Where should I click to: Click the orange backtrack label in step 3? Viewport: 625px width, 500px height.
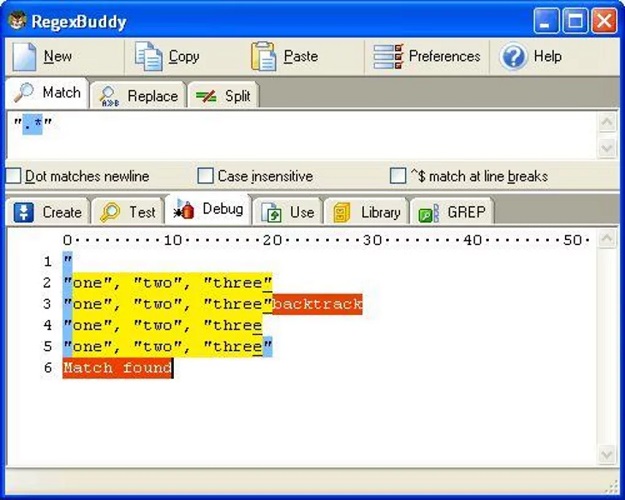[x=317, y=304]
